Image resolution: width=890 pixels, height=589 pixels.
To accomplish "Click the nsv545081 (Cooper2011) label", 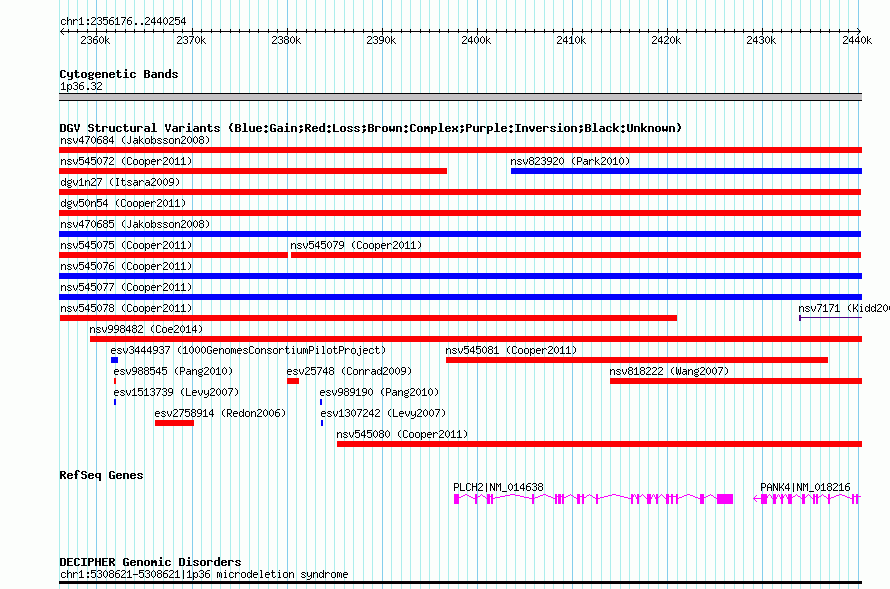I will pyautogui.click(x=511, y=350).
